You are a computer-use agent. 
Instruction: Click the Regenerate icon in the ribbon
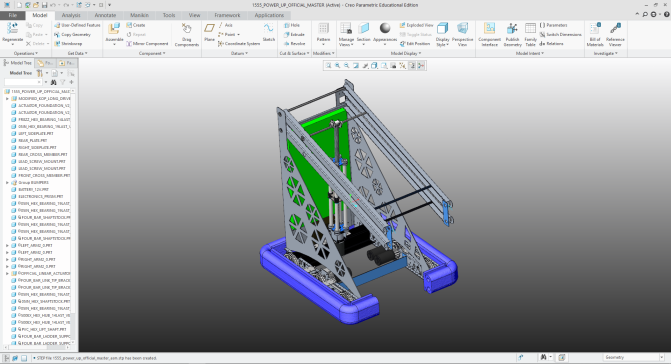coord(12,29)
